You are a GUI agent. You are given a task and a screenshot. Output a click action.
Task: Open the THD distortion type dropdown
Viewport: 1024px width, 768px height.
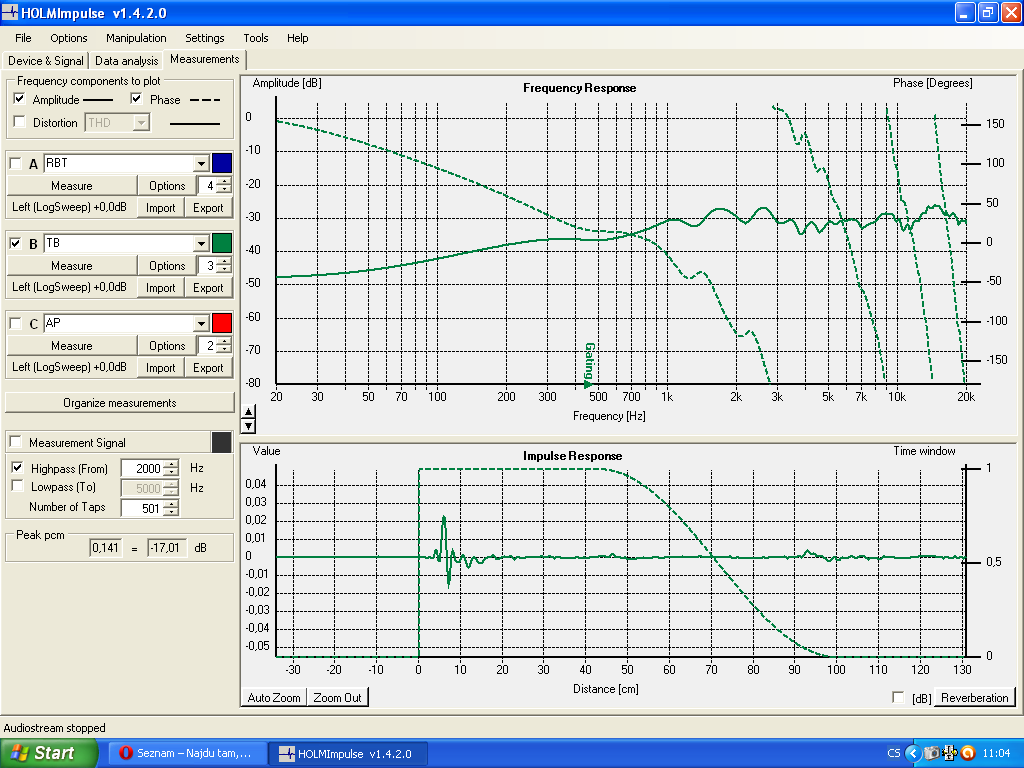(x=141, y=123)
